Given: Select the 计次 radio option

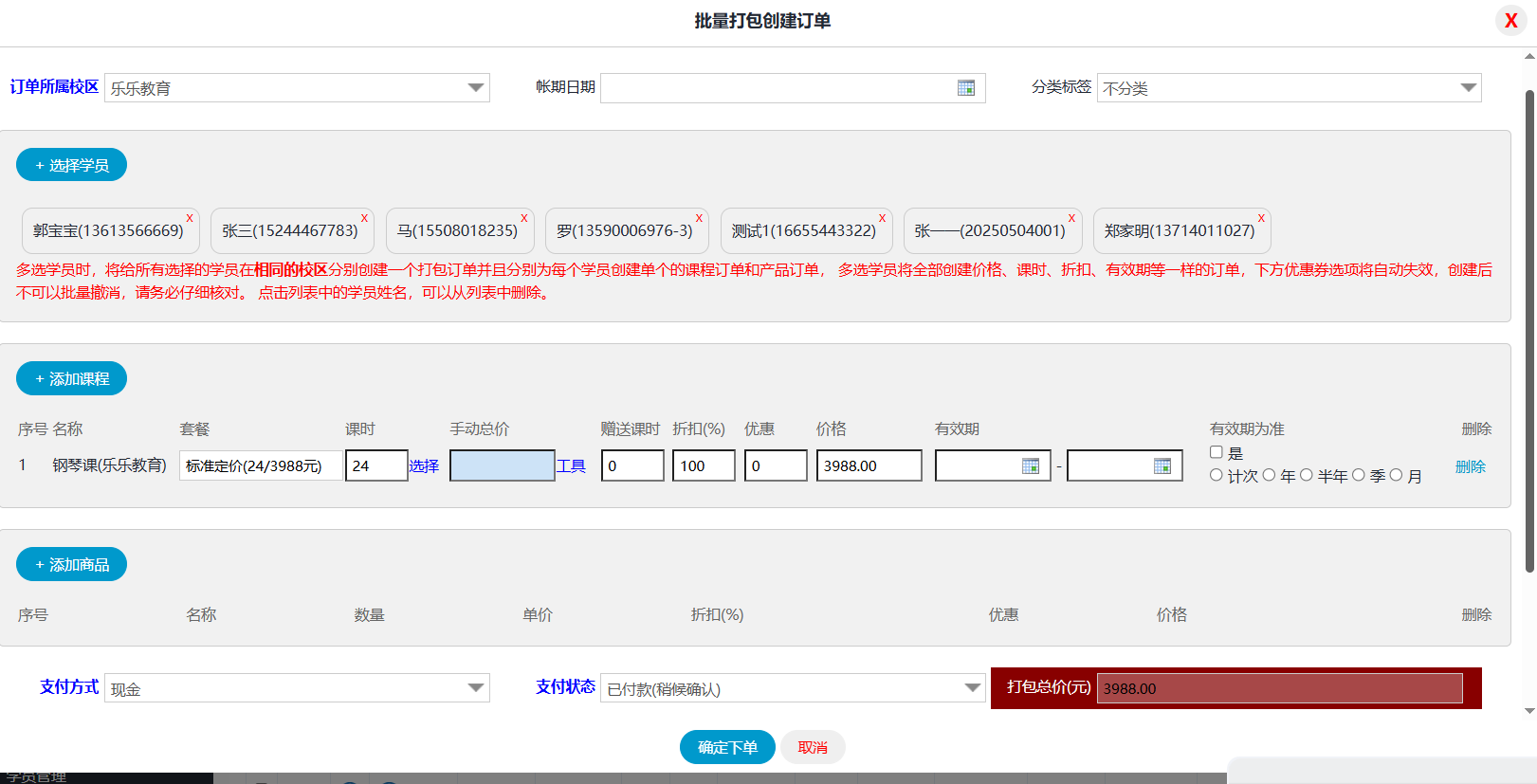Looking at the screenshot, I should (x=1217, y=475).
